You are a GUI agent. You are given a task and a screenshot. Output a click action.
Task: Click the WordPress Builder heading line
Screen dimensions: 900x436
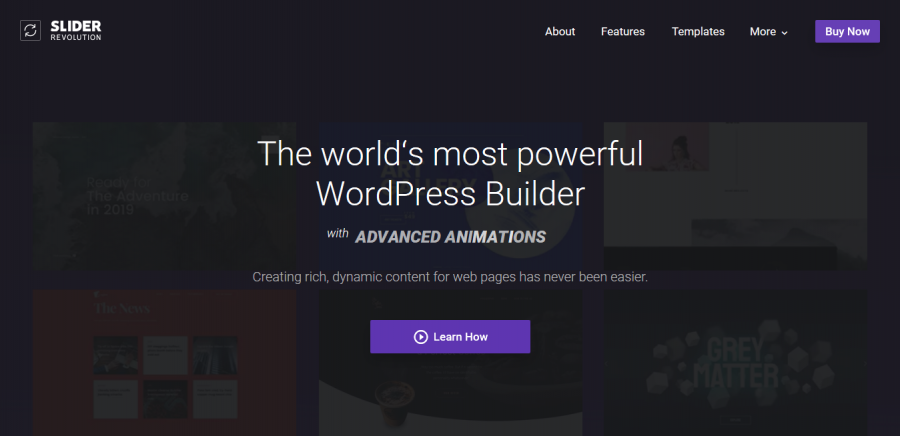(x=451, y=194)
